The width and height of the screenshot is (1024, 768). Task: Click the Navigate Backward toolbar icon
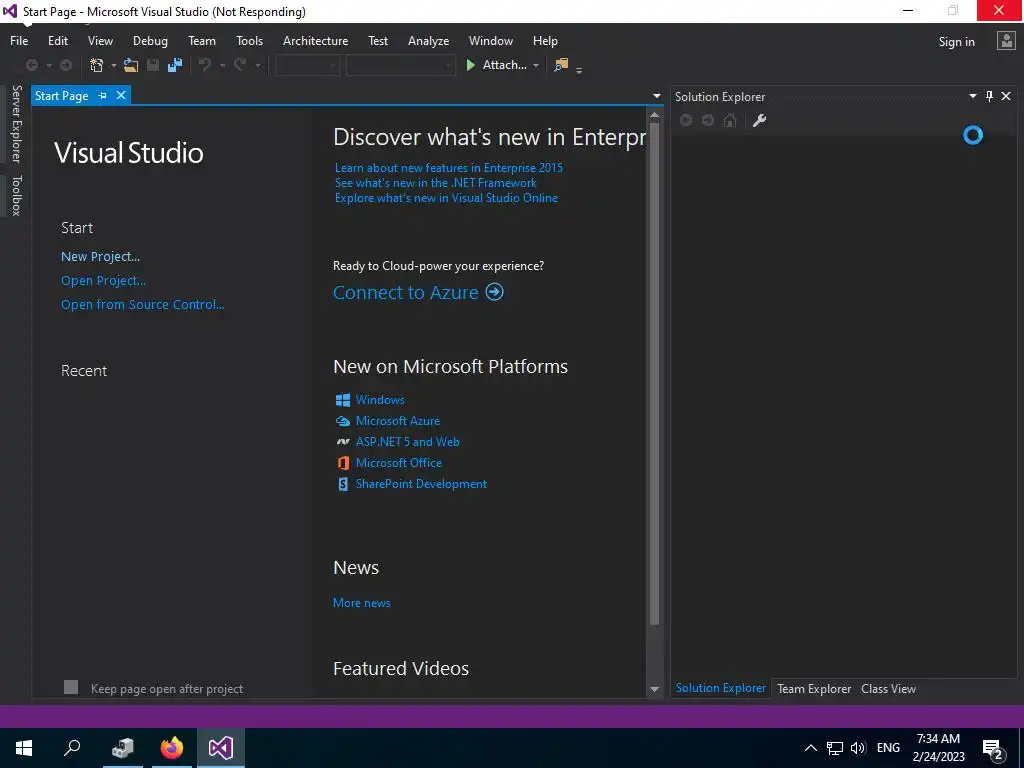point(31,65)
